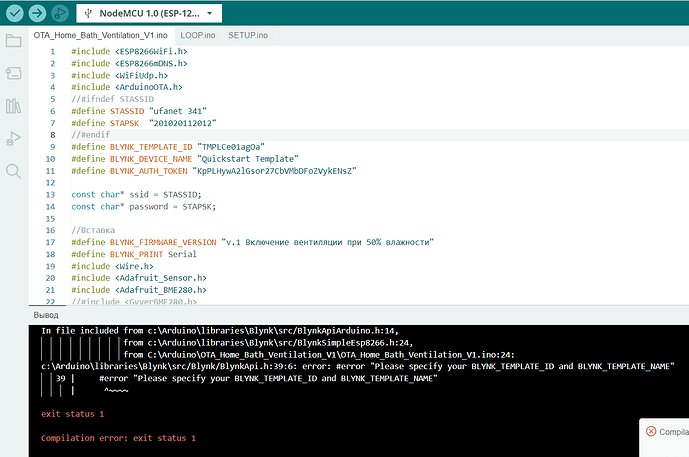Click line 2 #include <ESP8266mDNS.h>
This screenshot has height=457, width=689.
129,63
